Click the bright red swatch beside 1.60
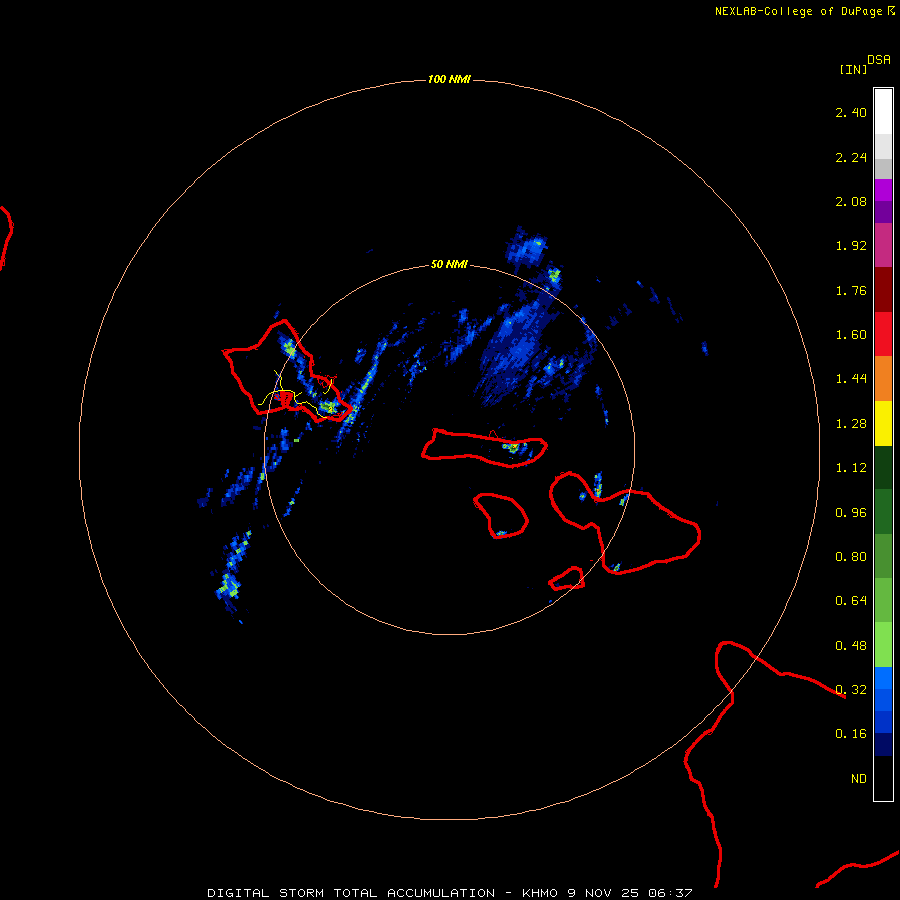Image resolution: width=900 pixels, height=900 pixels. point(883,335)
